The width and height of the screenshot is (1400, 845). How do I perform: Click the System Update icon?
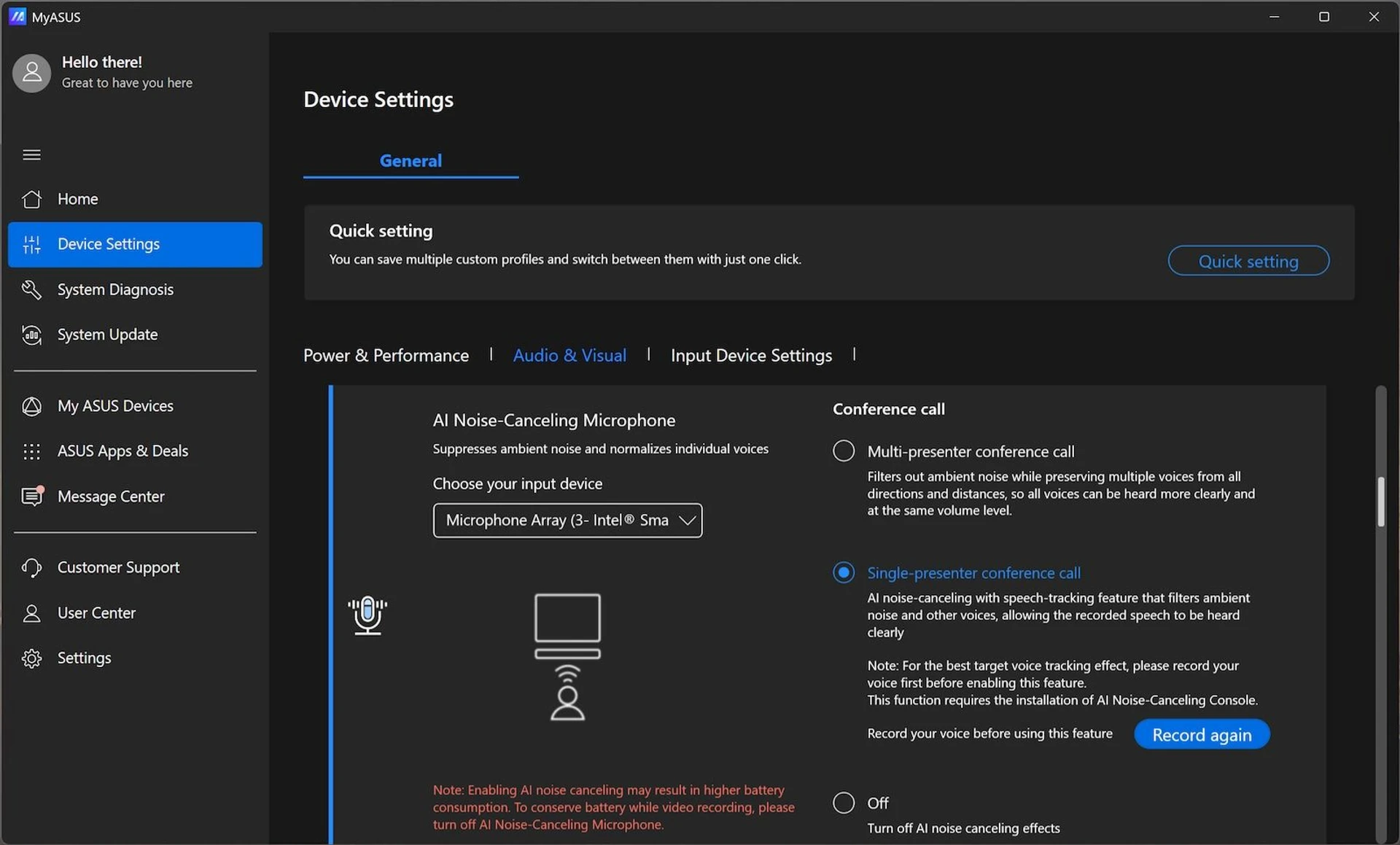point(31,335)
